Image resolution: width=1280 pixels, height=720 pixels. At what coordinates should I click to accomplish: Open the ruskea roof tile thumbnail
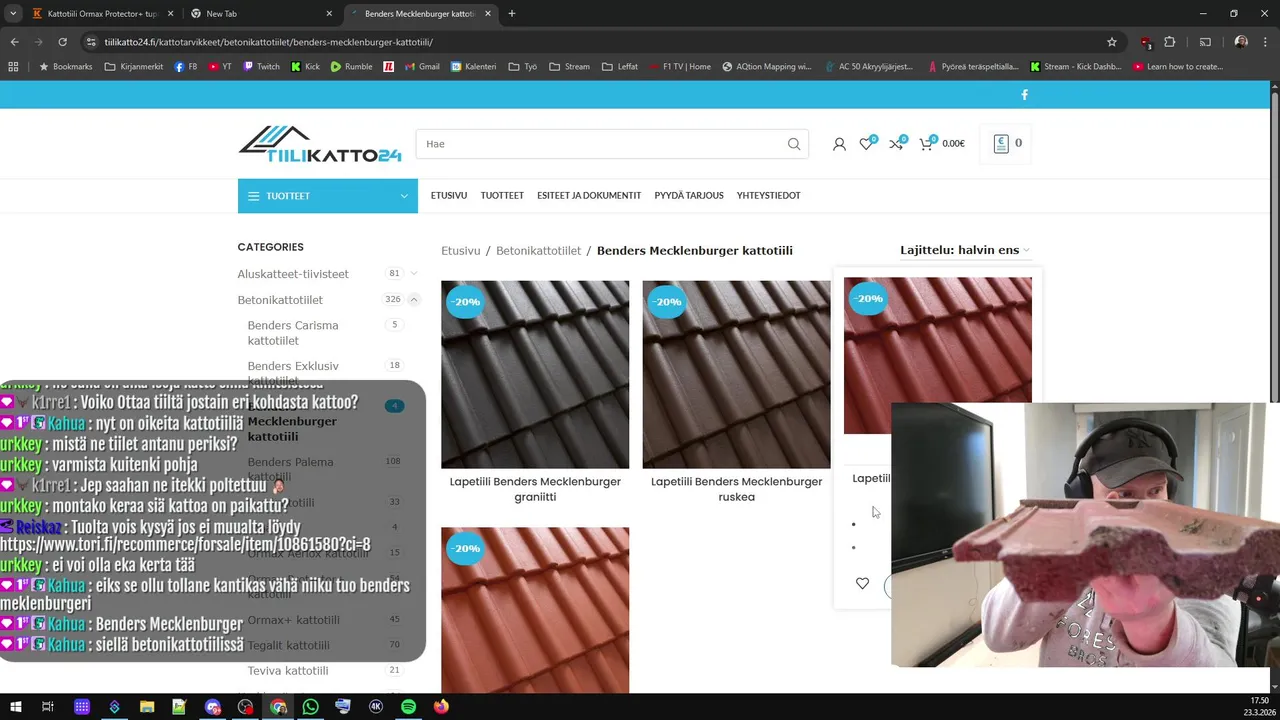point(736,374)
